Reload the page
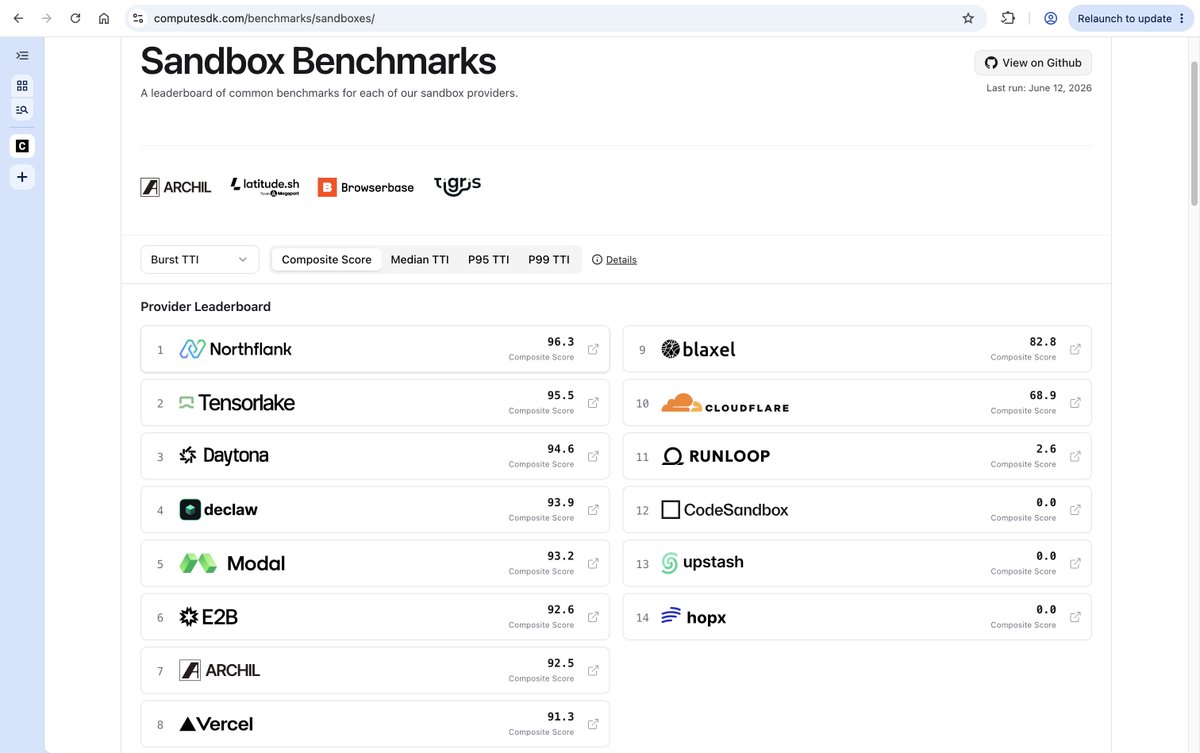This screenshot has height=753, width=1200. 75,18
